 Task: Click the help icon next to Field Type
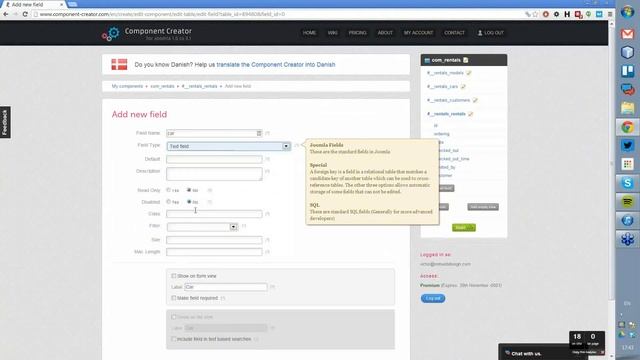[x=296, y=145]
